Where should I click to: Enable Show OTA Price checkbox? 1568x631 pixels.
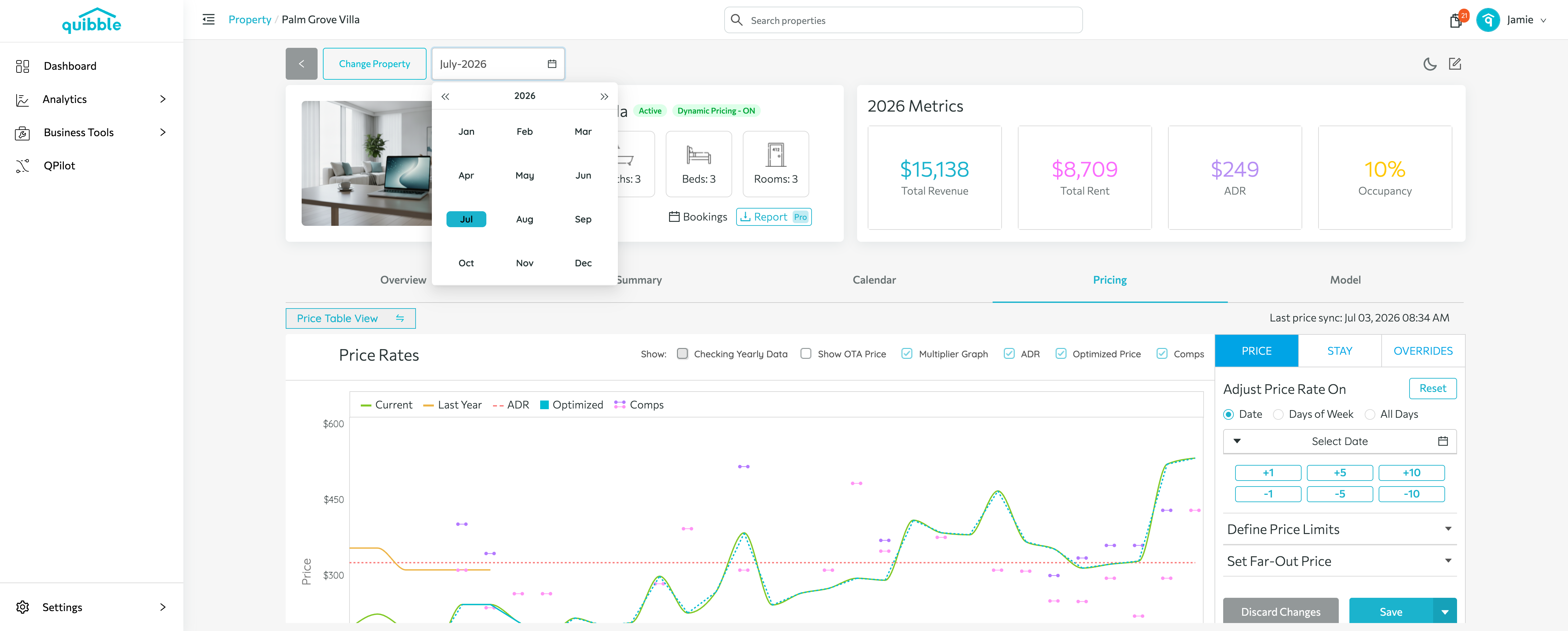[x=806, y=354]
